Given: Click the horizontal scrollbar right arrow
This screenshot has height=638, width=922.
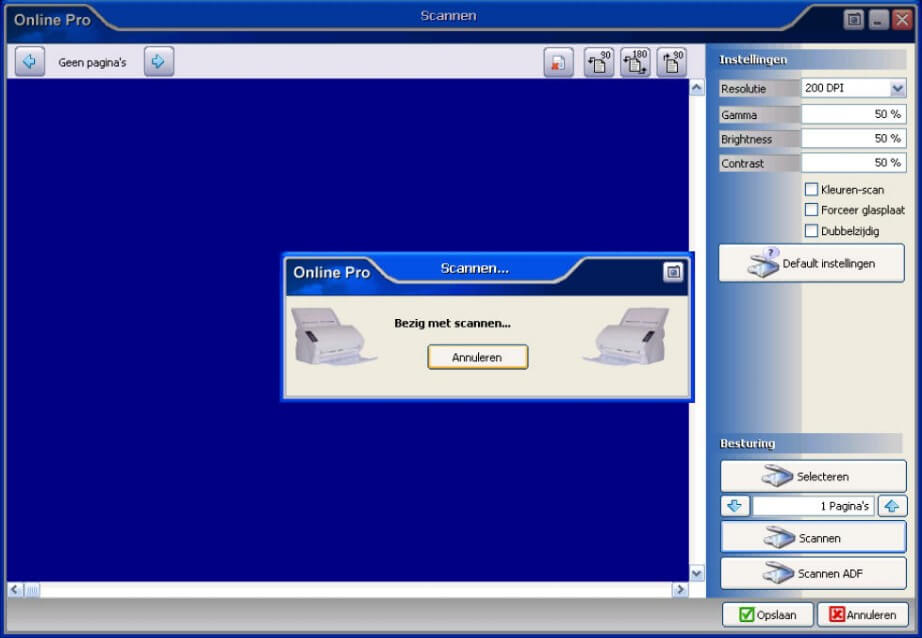Looking at the screenshot, I should (x=680, y=589).
